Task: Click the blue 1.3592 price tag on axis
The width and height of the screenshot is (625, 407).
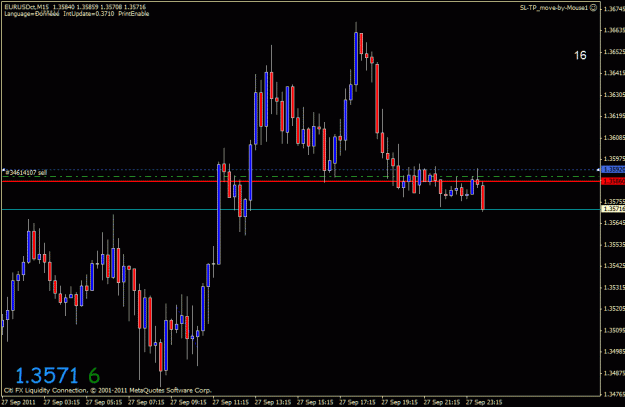Action: [x=613, y=169]
